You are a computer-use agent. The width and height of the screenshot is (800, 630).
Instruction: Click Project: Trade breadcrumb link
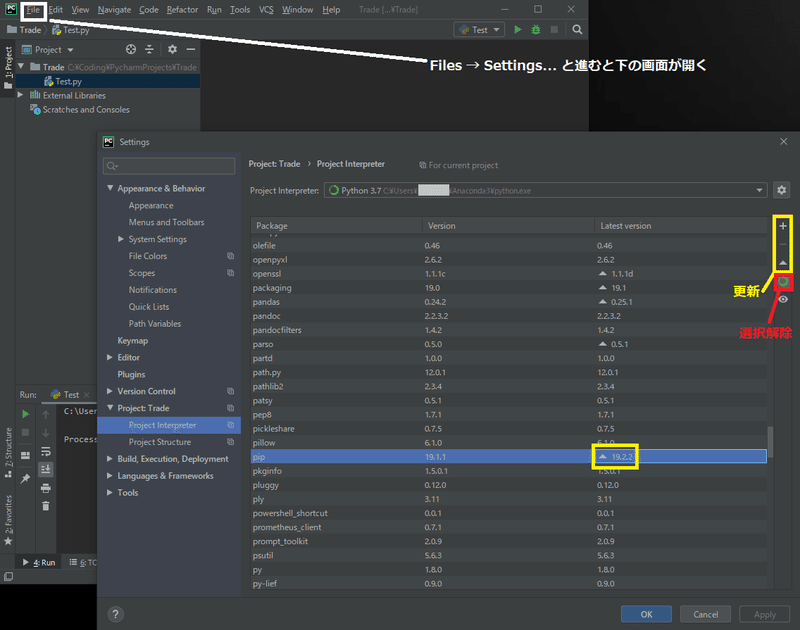[274, 164]
